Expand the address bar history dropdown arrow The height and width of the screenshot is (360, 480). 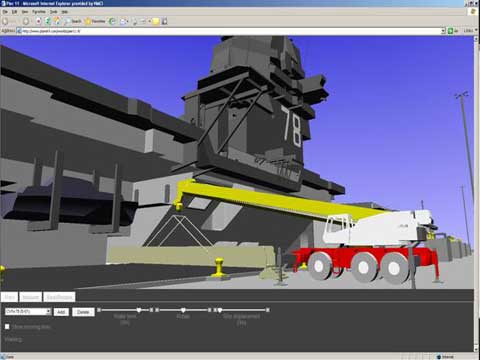443,31
